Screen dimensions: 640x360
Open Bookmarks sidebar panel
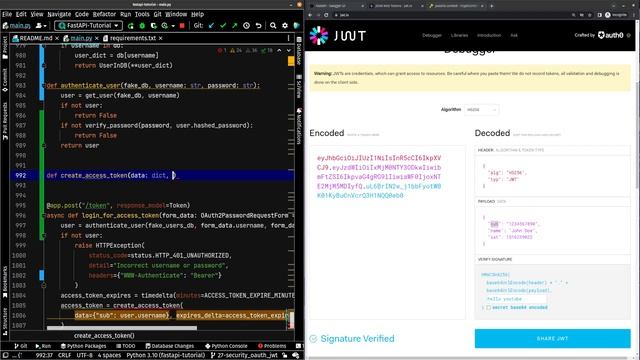click(5, 282)
